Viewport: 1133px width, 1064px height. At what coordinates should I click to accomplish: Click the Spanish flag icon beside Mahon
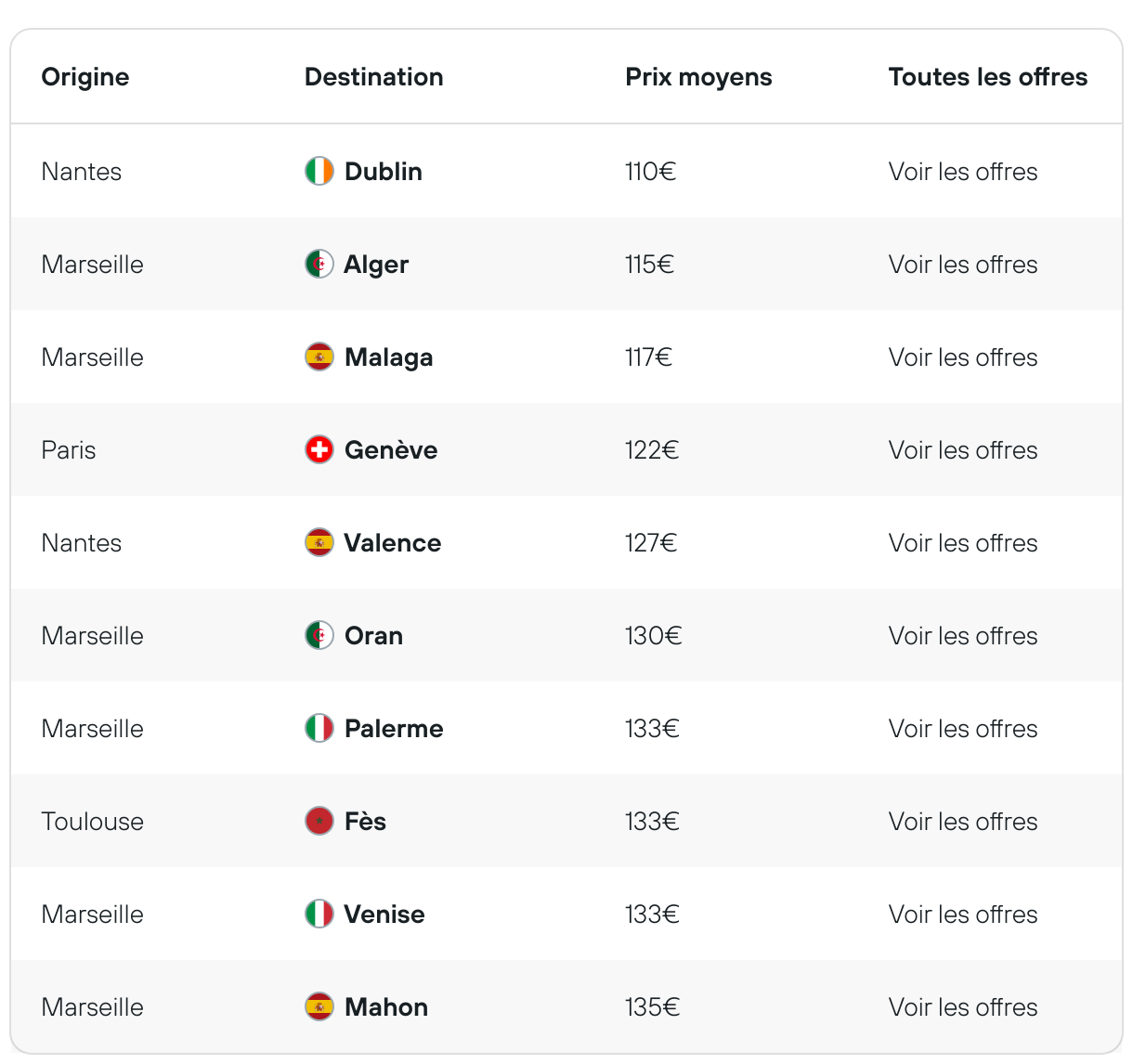(x=319, y=1006)
